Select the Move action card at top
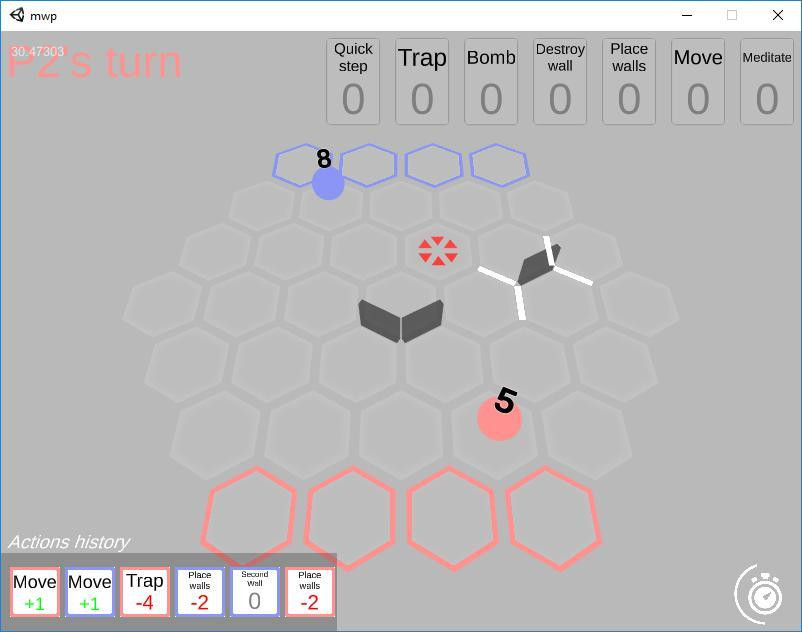The height and width of the screenshot is (632, 802). pos(698,81)
